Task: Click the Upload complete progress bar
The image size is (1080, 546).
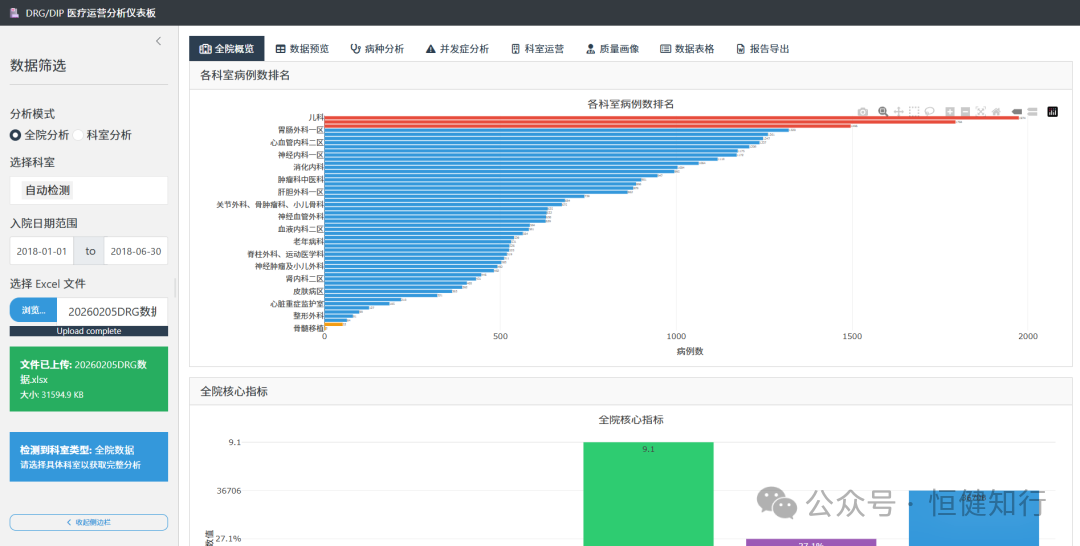Action: coord(89,331)
